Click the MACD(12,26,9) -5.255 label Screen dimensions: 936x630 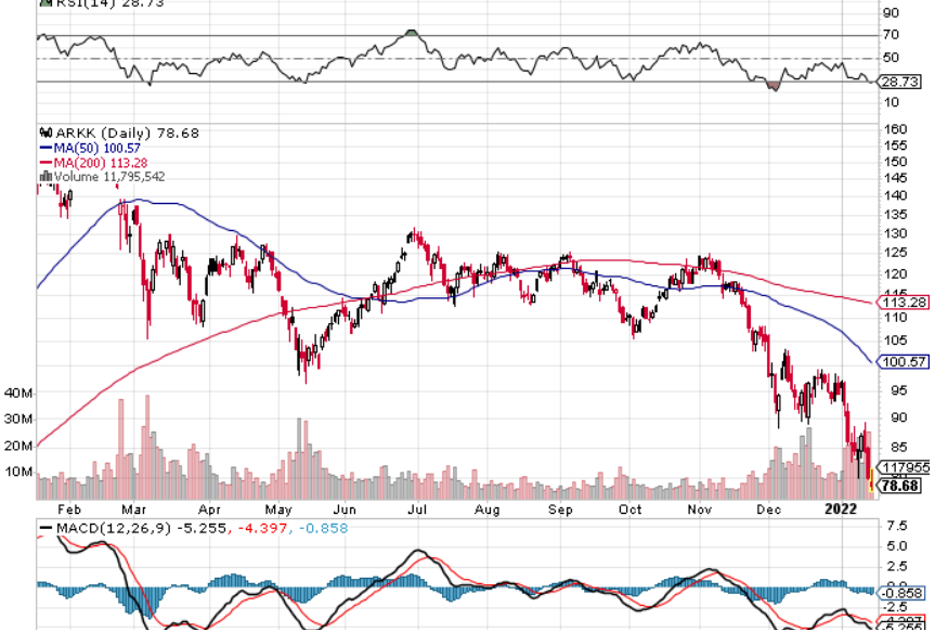pos(141,528)
